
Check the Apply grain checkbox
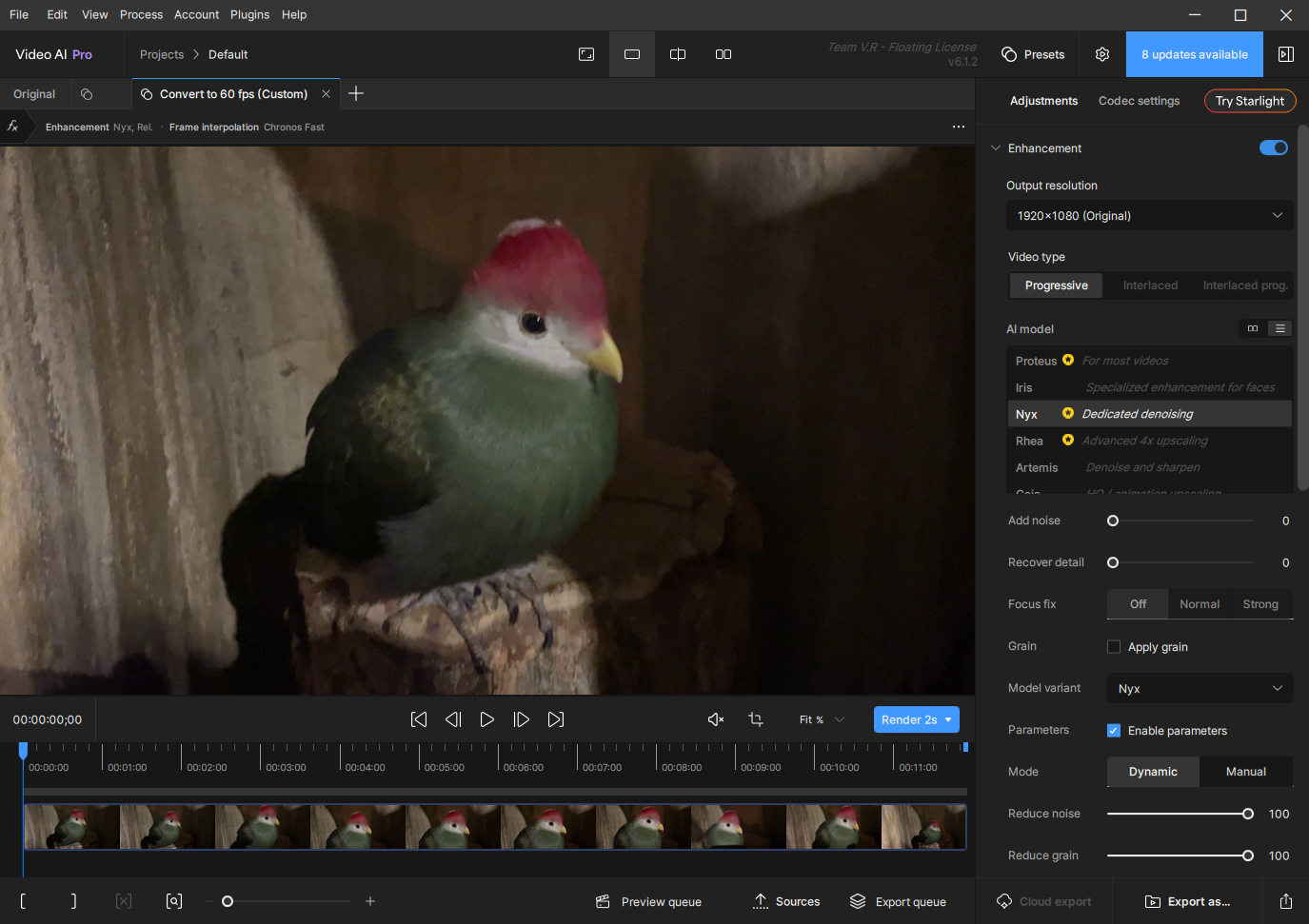click(x=1114, y=647)
